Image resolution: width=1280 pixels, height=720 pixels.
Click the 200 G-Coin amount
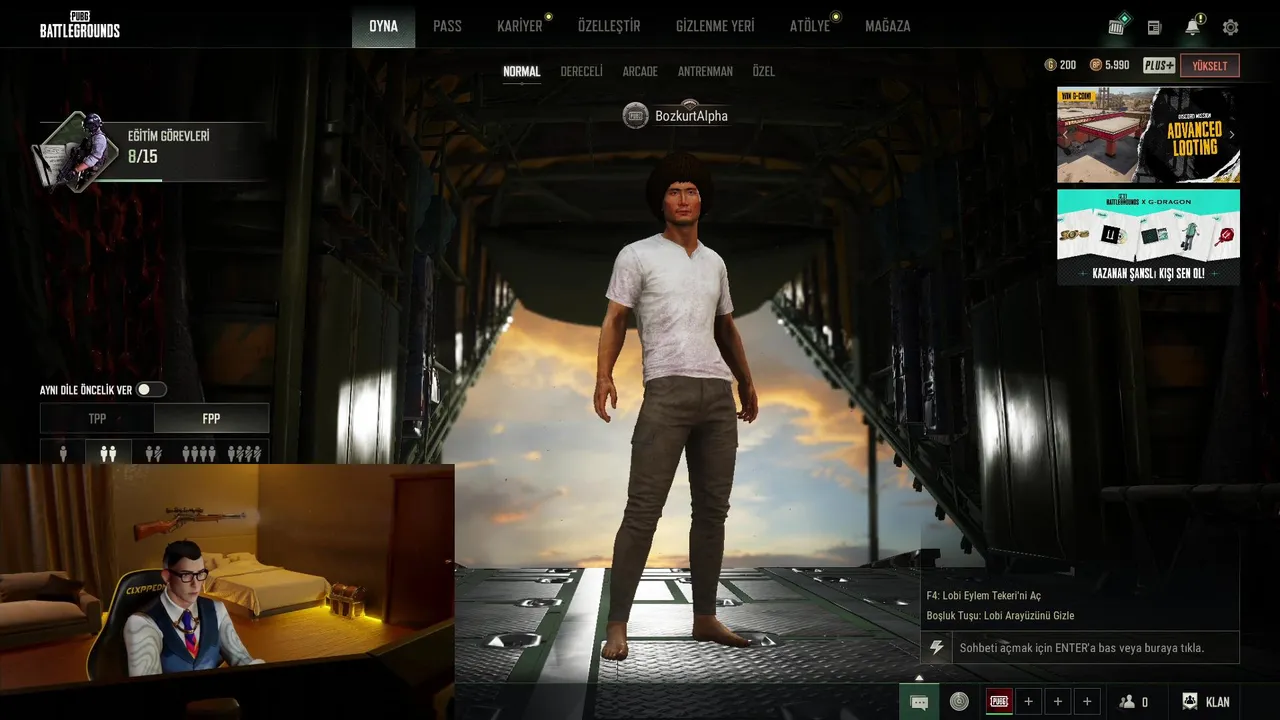pos(1068,65)
